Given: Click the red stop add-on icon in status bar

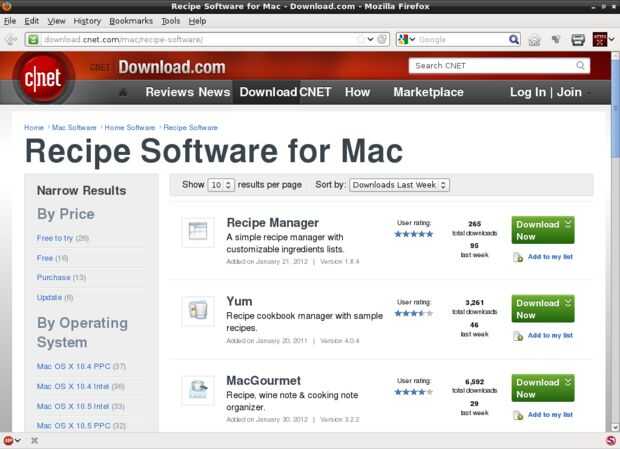Looking at the screenshot, I should coord(8,440).
